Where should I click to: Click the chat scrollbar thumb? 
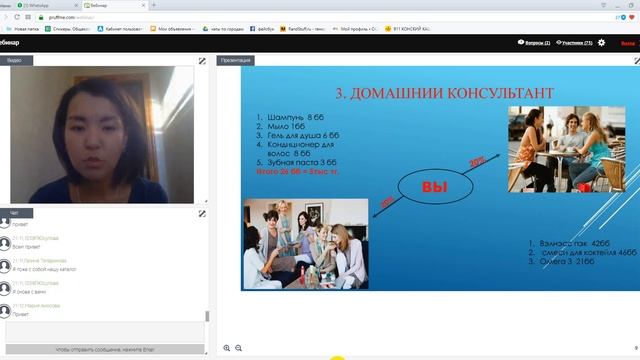(207, 316)
